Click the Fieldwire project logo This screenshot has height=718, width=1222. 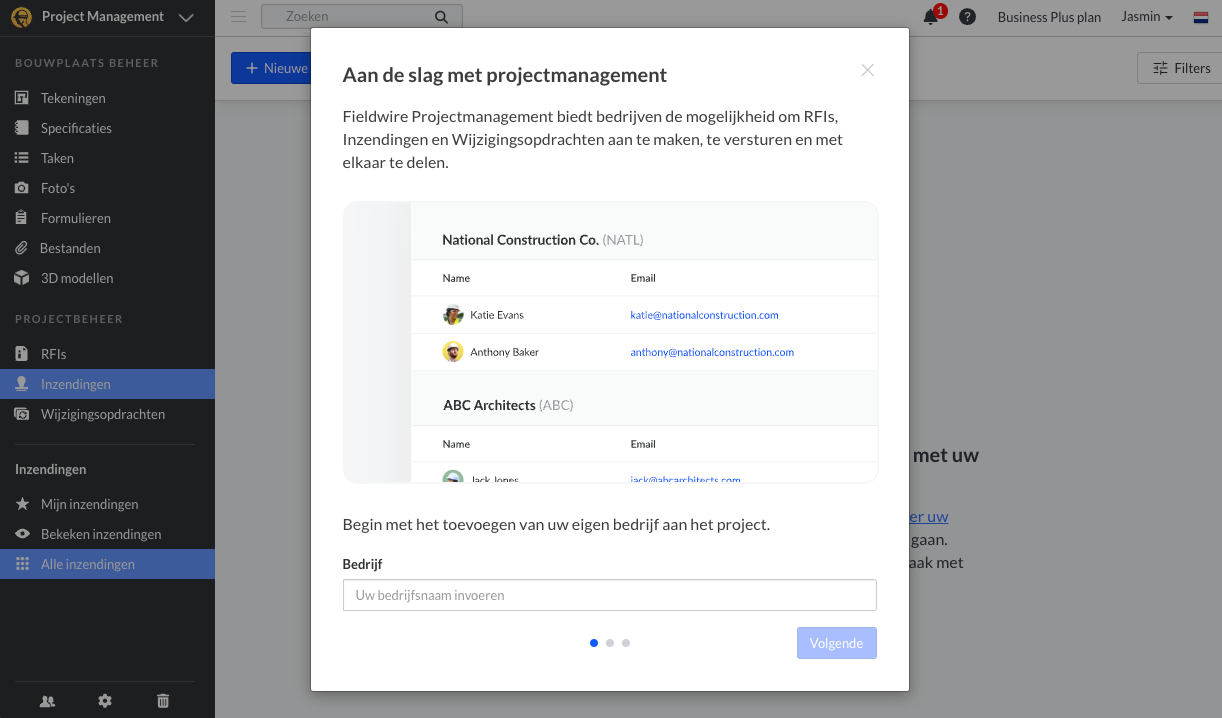pyautogui.click(x=21, y=17)
